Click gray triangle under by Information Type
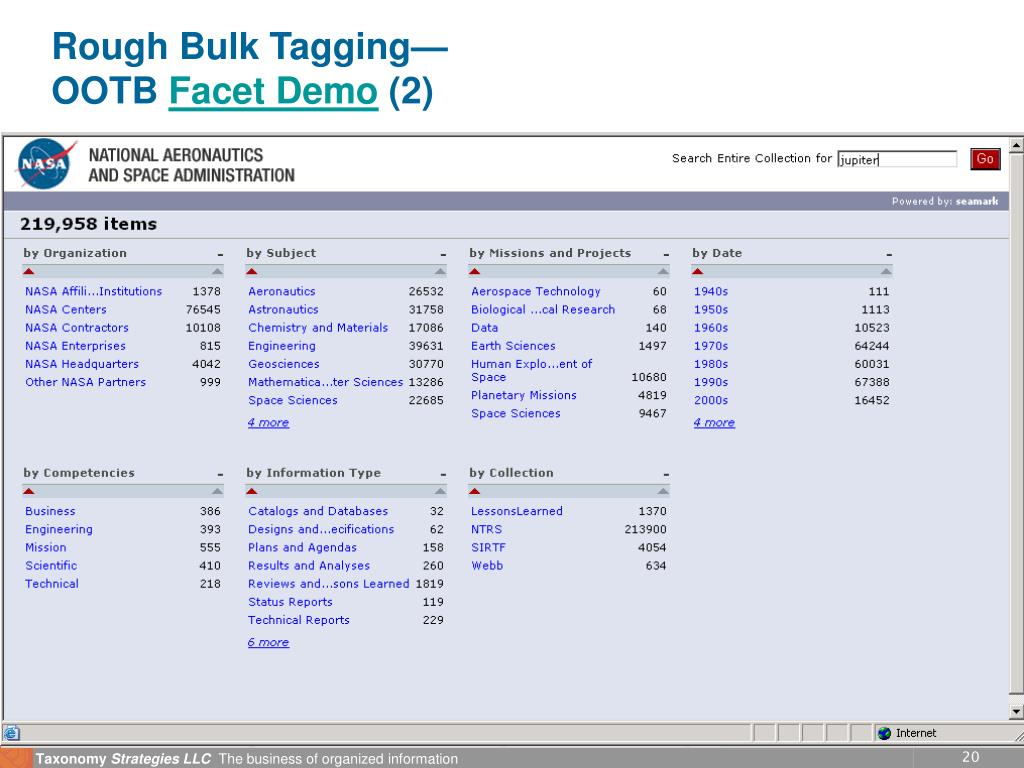 (440, 491)
